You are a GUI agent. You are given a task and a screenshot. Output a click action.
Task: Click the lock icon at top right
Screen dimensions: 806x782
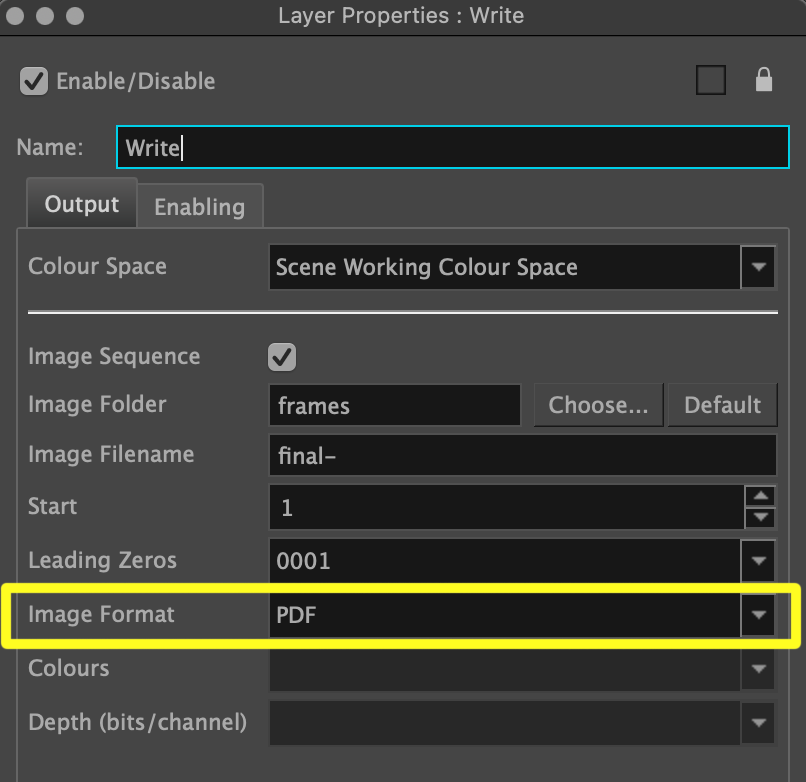click(x=764, y=81)
